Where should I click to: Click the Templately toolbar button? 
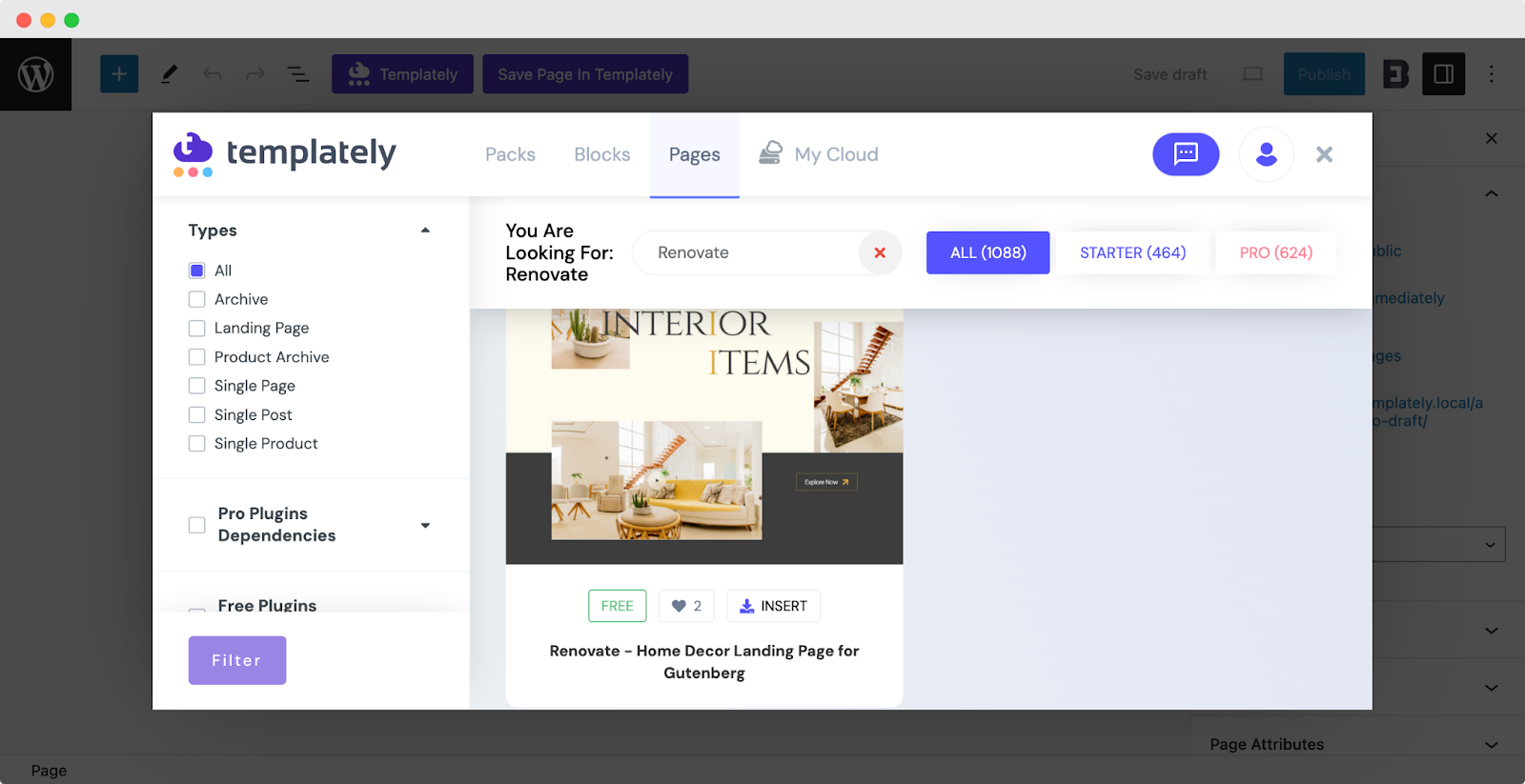402,74
